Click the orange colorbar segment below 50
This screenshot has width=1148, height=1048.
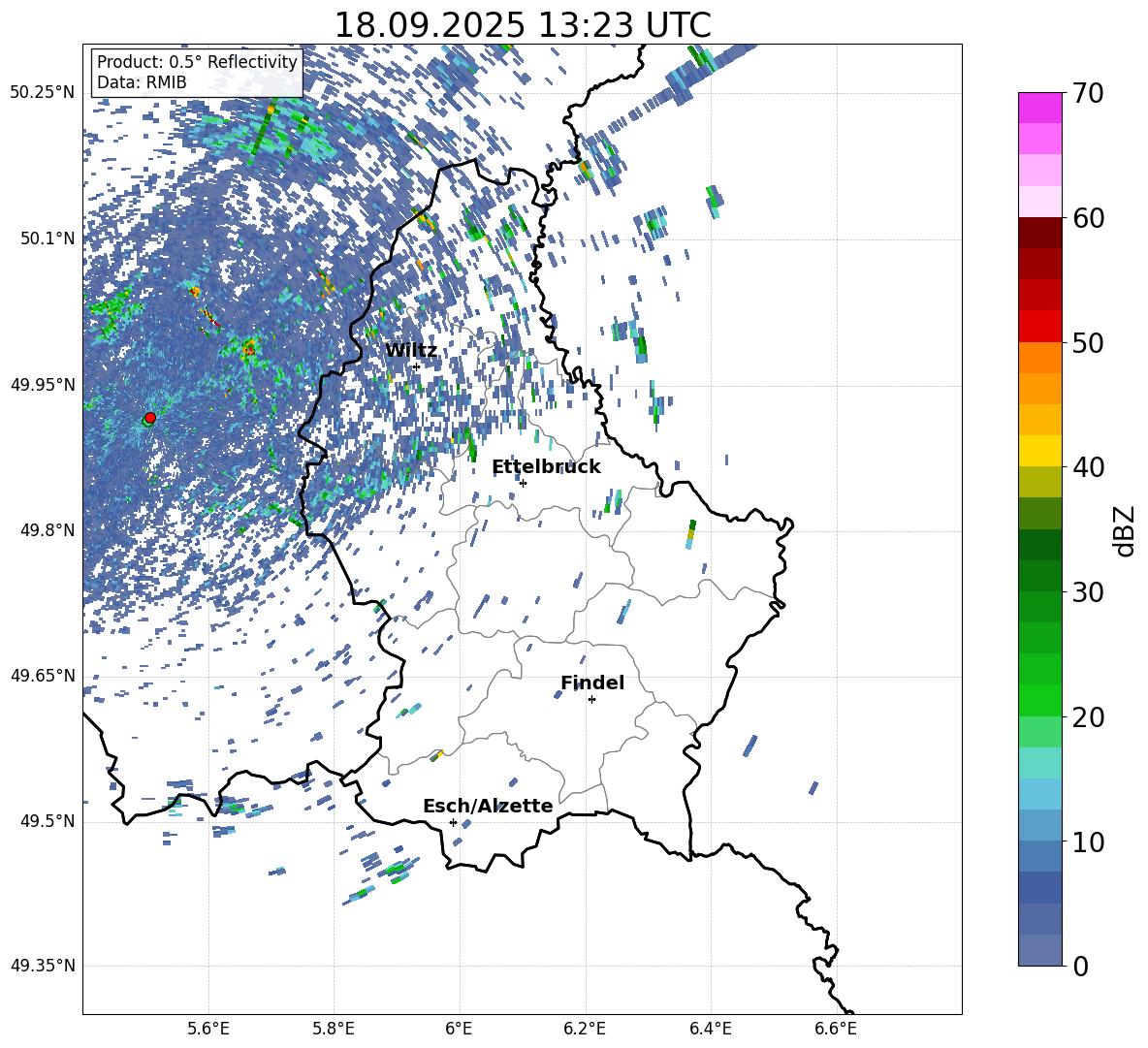coord(1039,358)
